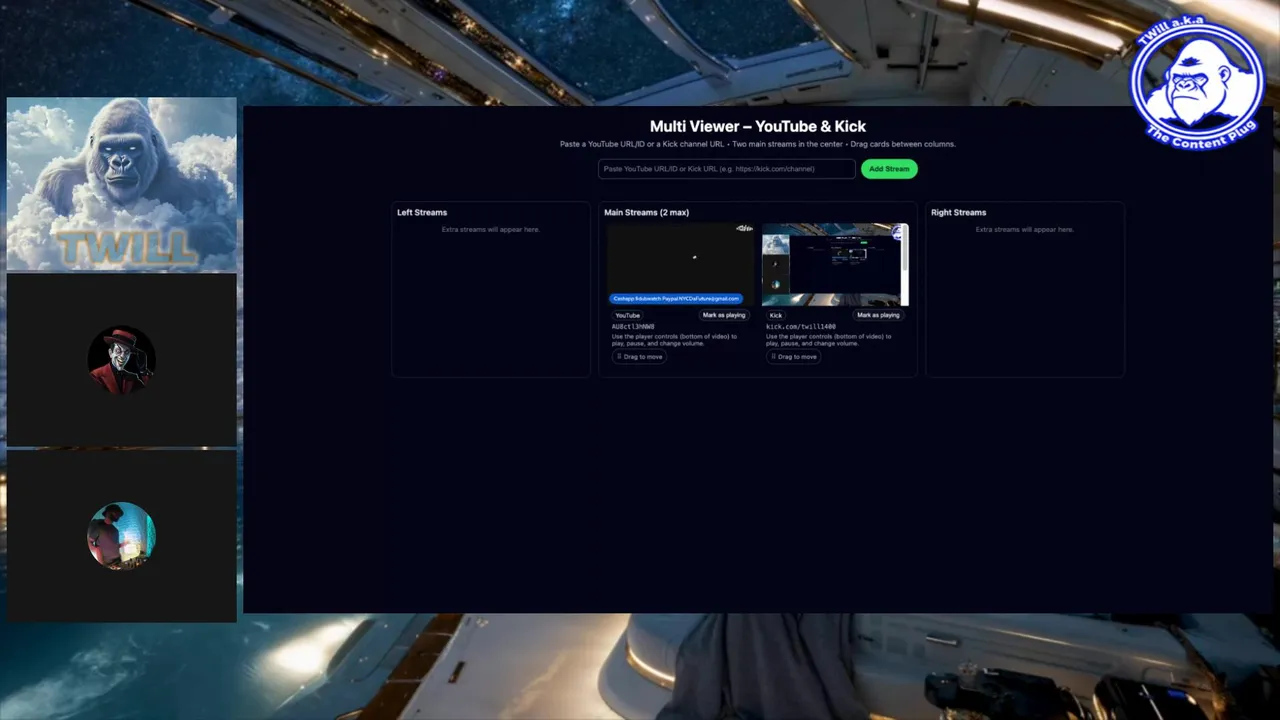Click Drag to move on Kick card
Image resolution: width=1280 pixels, height=720 pixels.
[794, 357]
